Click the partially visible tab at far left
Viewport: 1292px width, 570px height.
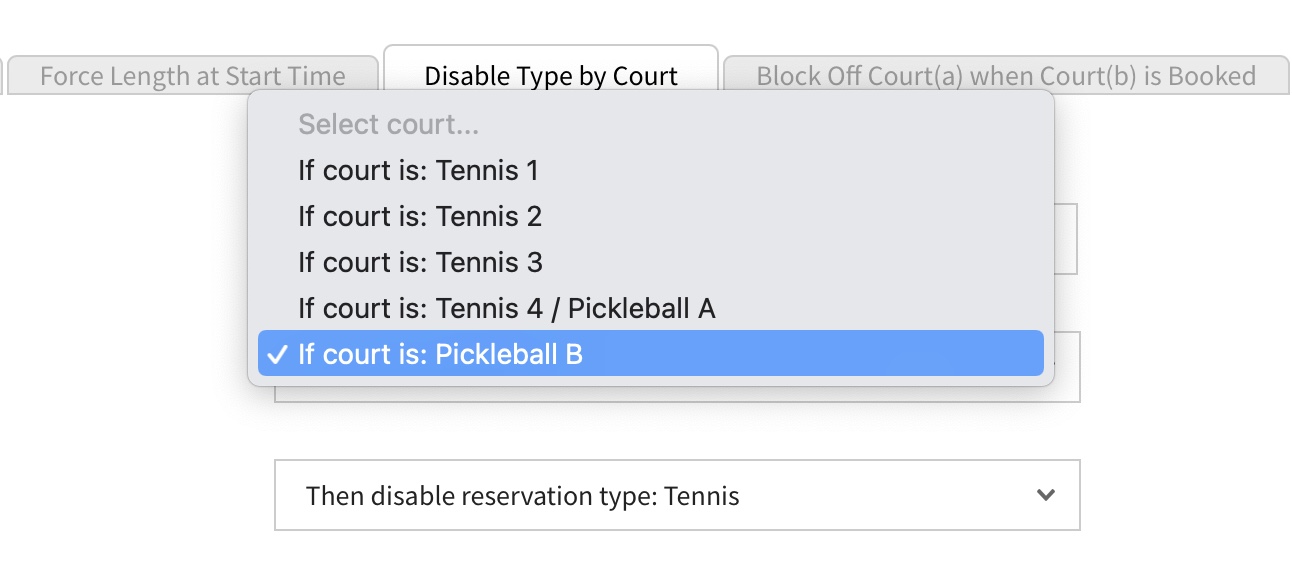click(x=3, y=76)
